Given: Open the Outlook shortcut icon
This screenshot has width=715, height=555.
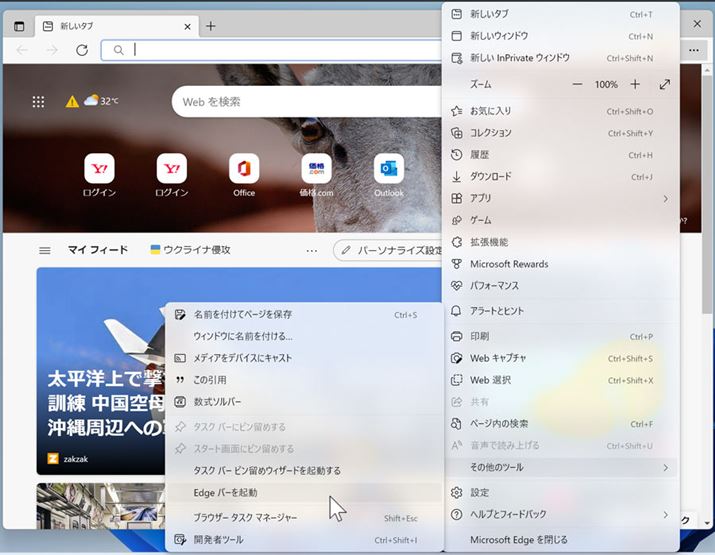Looking at the screenshot, I should coord(389,168).
